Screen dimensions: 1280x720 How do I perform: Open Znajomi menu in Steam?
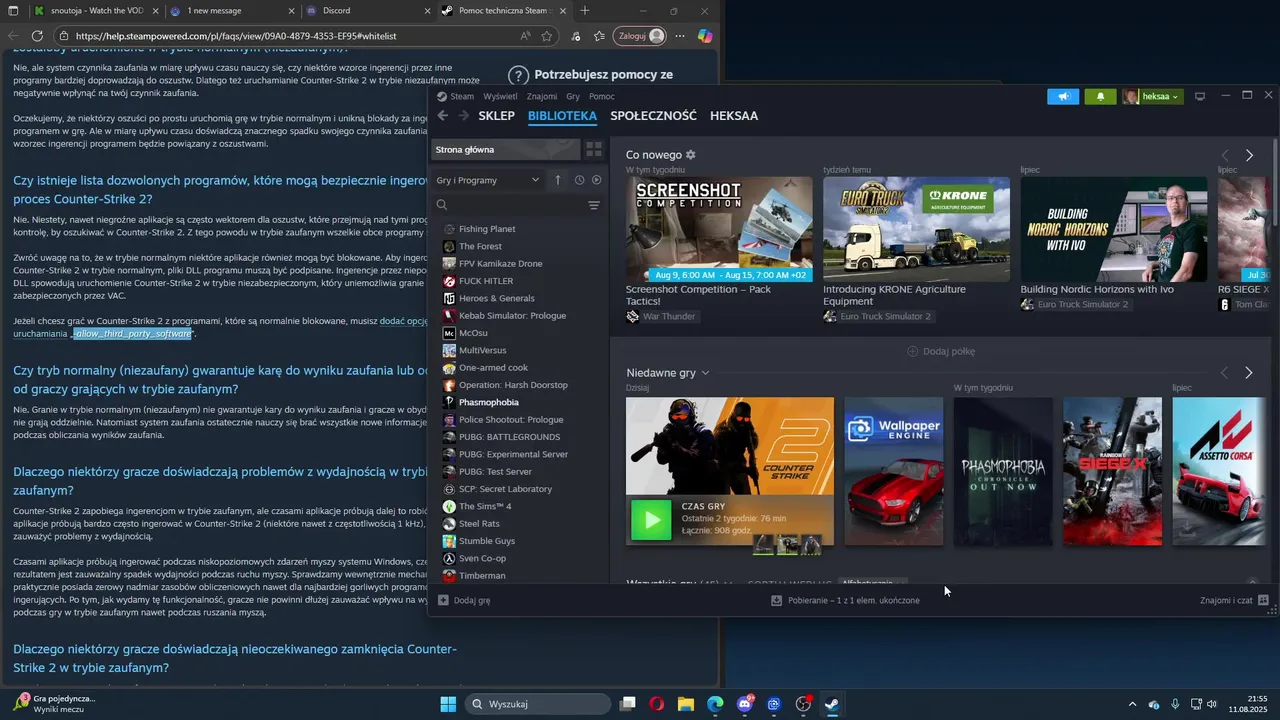pos(542,97)
